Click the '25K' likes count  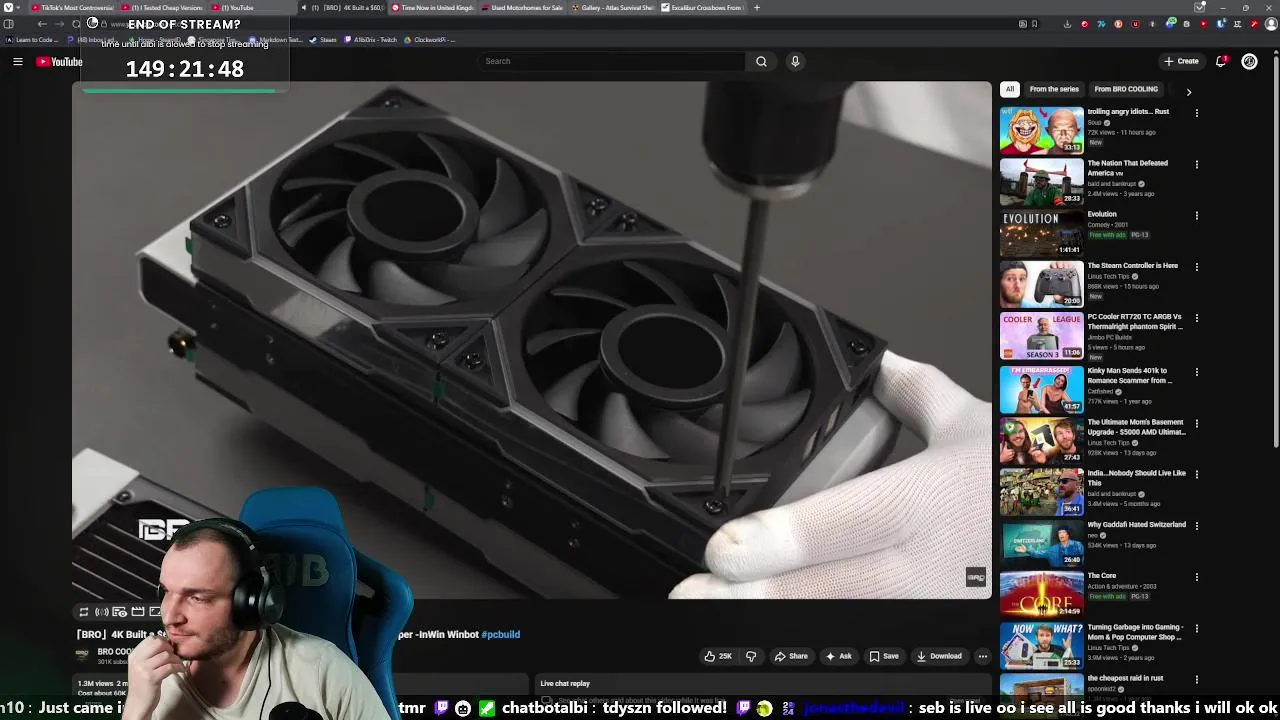725,656
